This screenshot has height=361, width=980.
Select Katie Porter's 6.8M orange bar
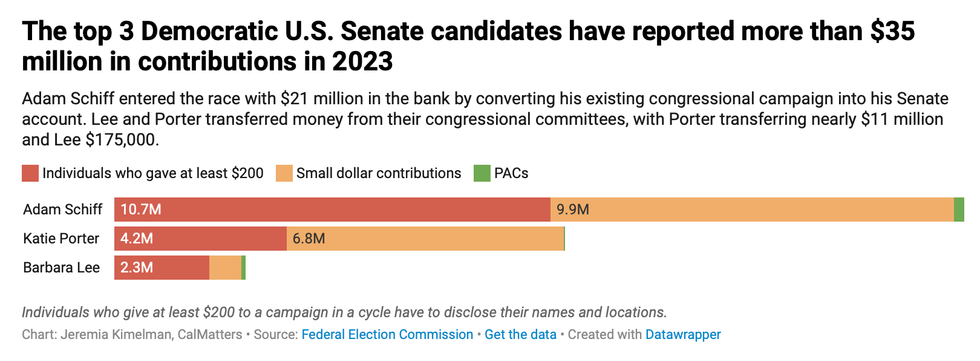tap(425, 239)
